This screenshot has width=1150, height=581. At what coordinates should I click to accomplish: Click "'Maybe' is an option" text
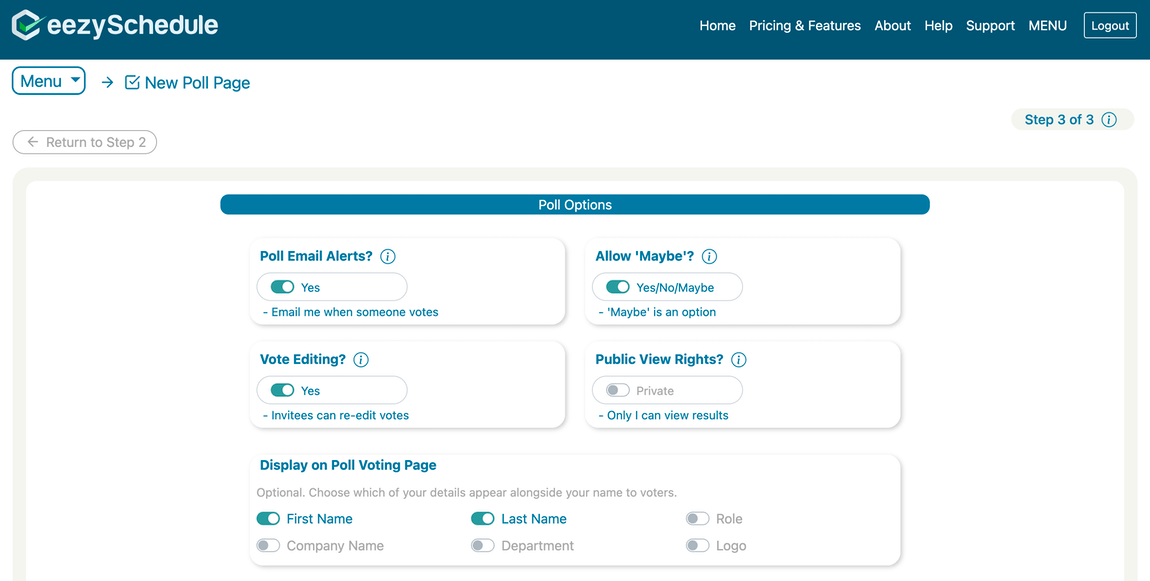pyautogui.click(x=657, y=312)
